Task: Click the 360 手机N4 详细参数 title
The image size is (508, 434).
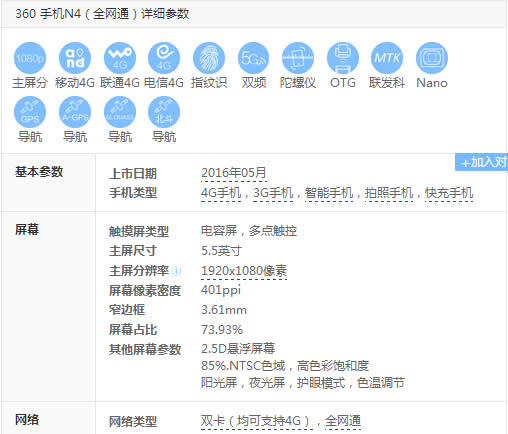Action: (x=102, y=14)
